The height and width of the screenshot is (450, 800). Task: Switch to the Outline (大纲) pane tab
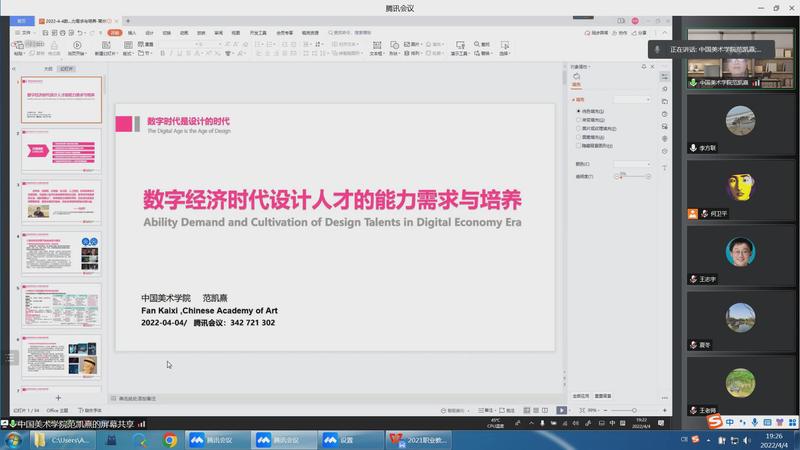(47, 69)
